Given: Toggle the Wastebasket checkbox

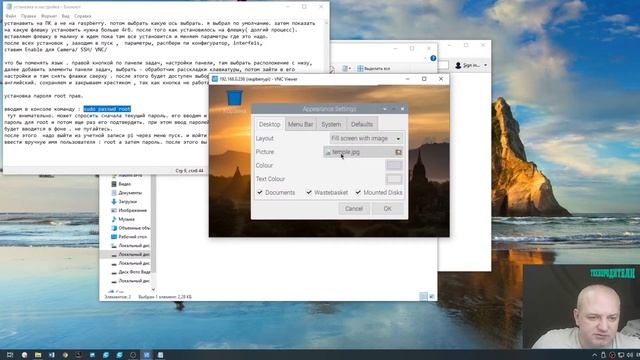Looking at the screenshot, I should (309, 192).
